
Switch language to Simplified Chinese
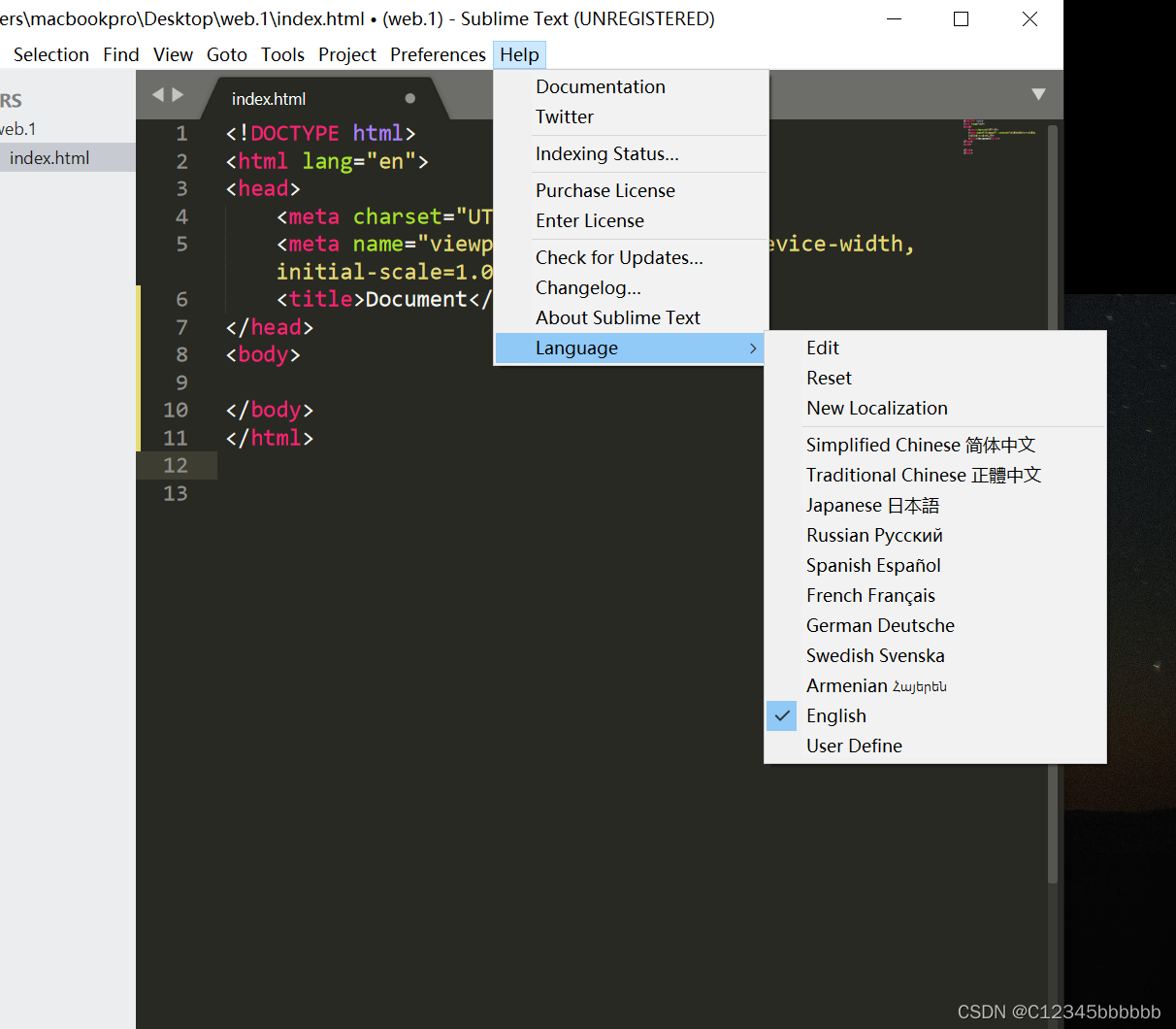pos(935,445)
